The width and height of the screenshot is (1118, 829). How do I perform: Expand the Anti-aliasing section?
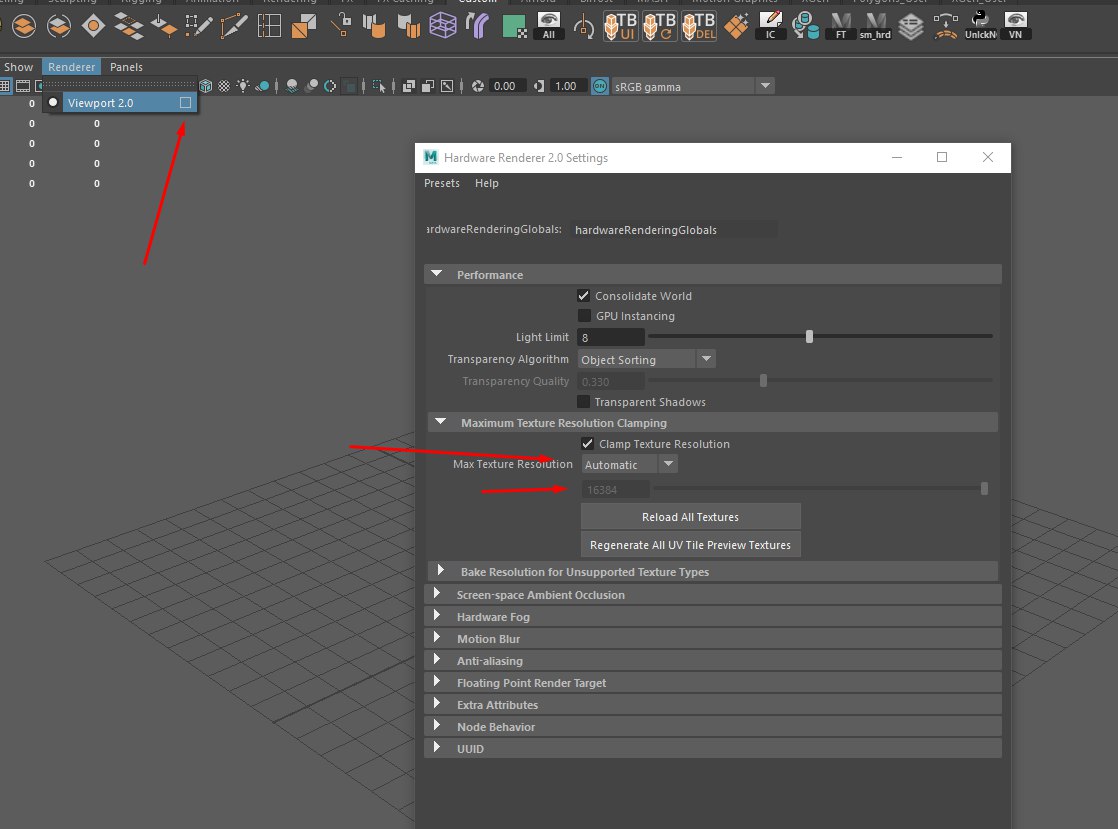tap(437, 660)
